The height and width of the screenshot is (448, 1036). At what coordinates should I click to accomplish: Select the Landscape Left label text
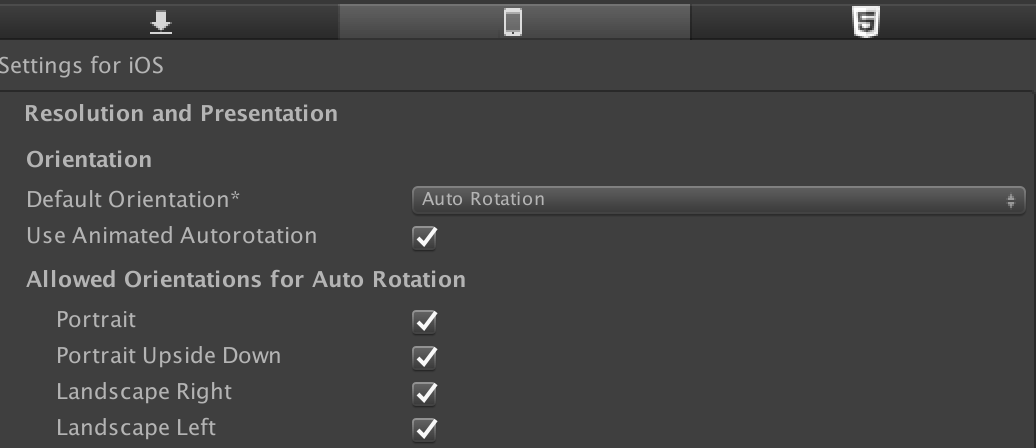tap(136, 428)
